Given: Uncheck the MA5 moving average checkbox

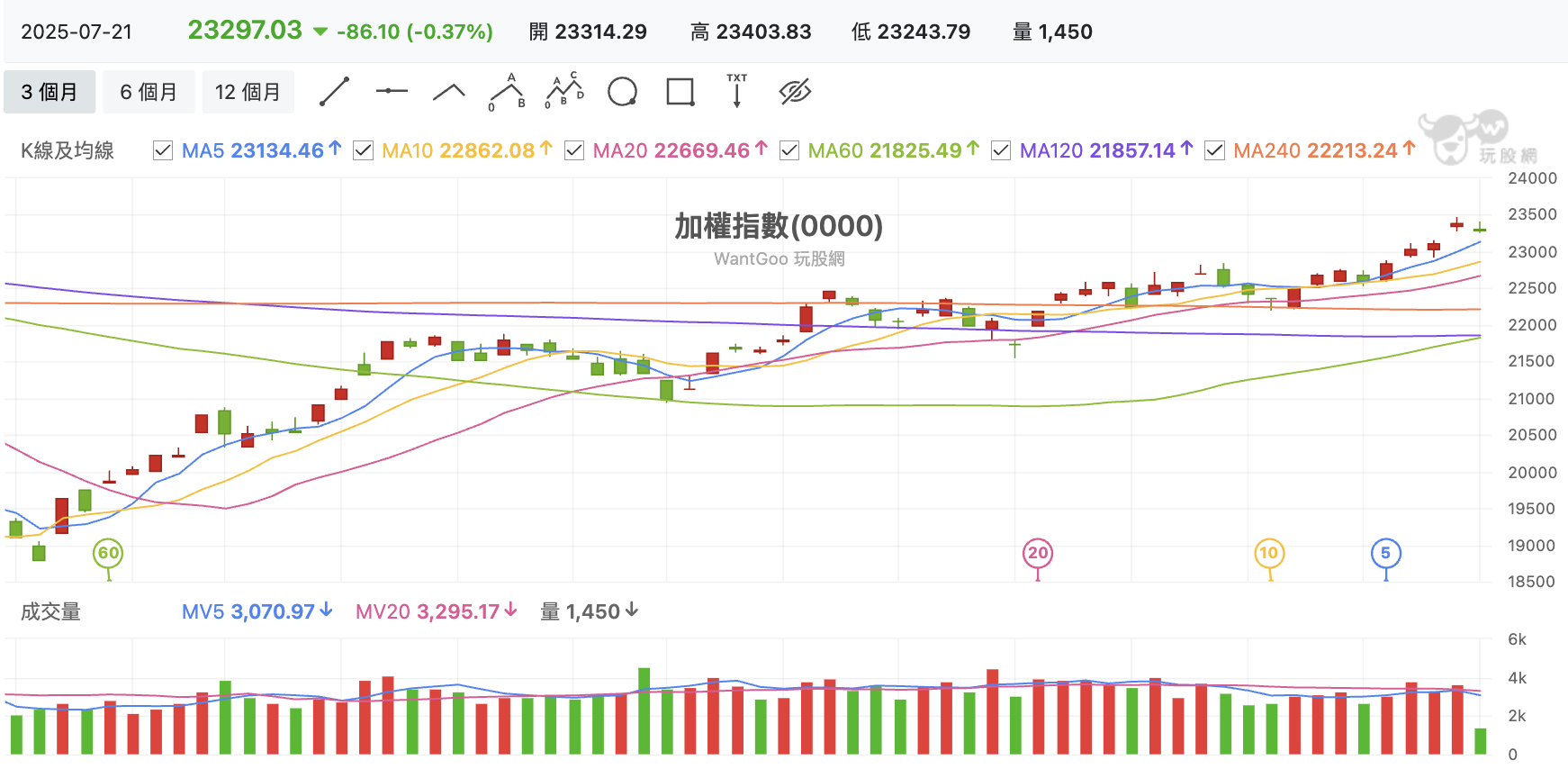Looking at the screenshot, I should (163, 150).
